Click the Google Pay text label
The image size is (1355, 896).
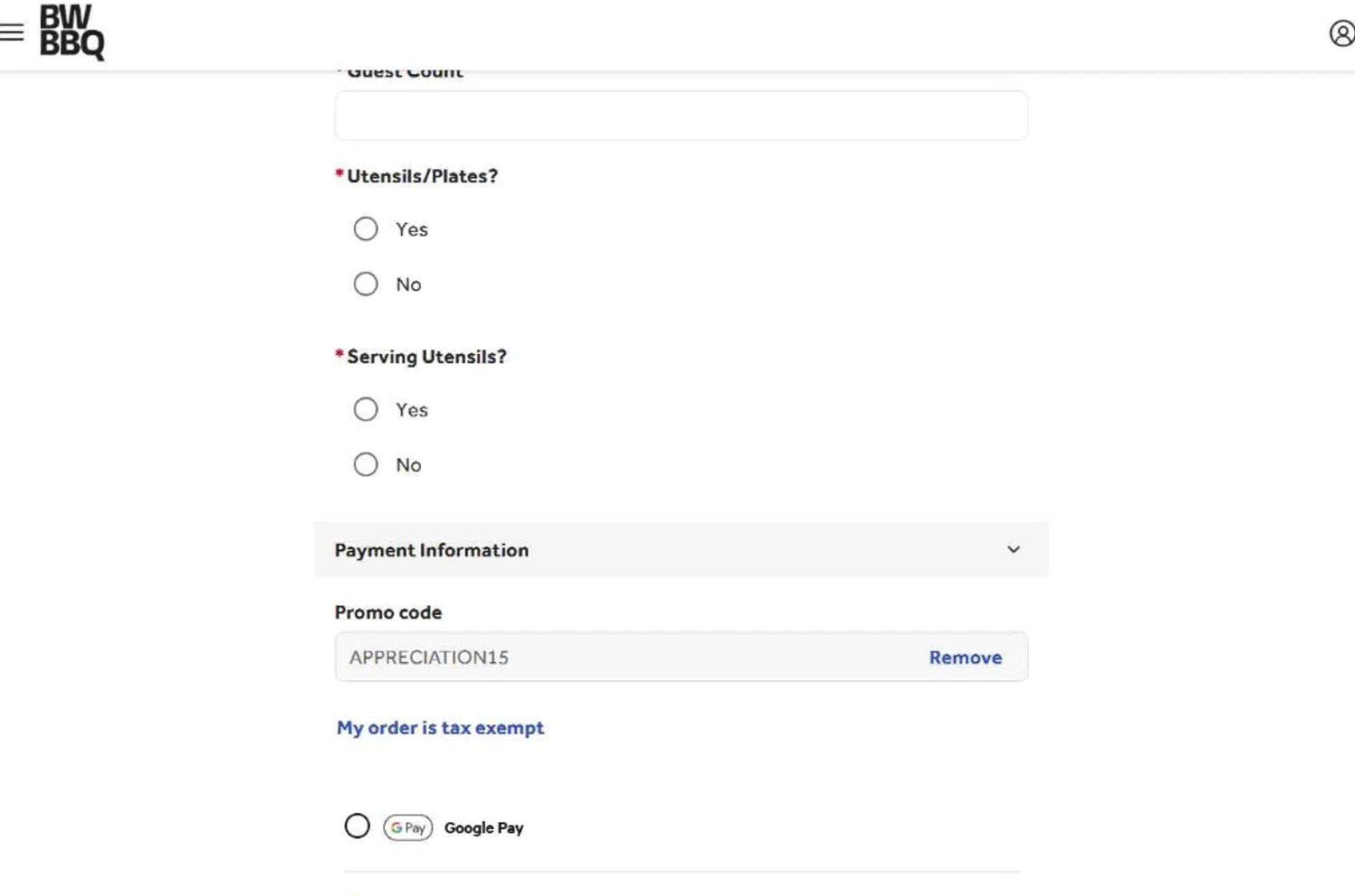click(483, 828)
